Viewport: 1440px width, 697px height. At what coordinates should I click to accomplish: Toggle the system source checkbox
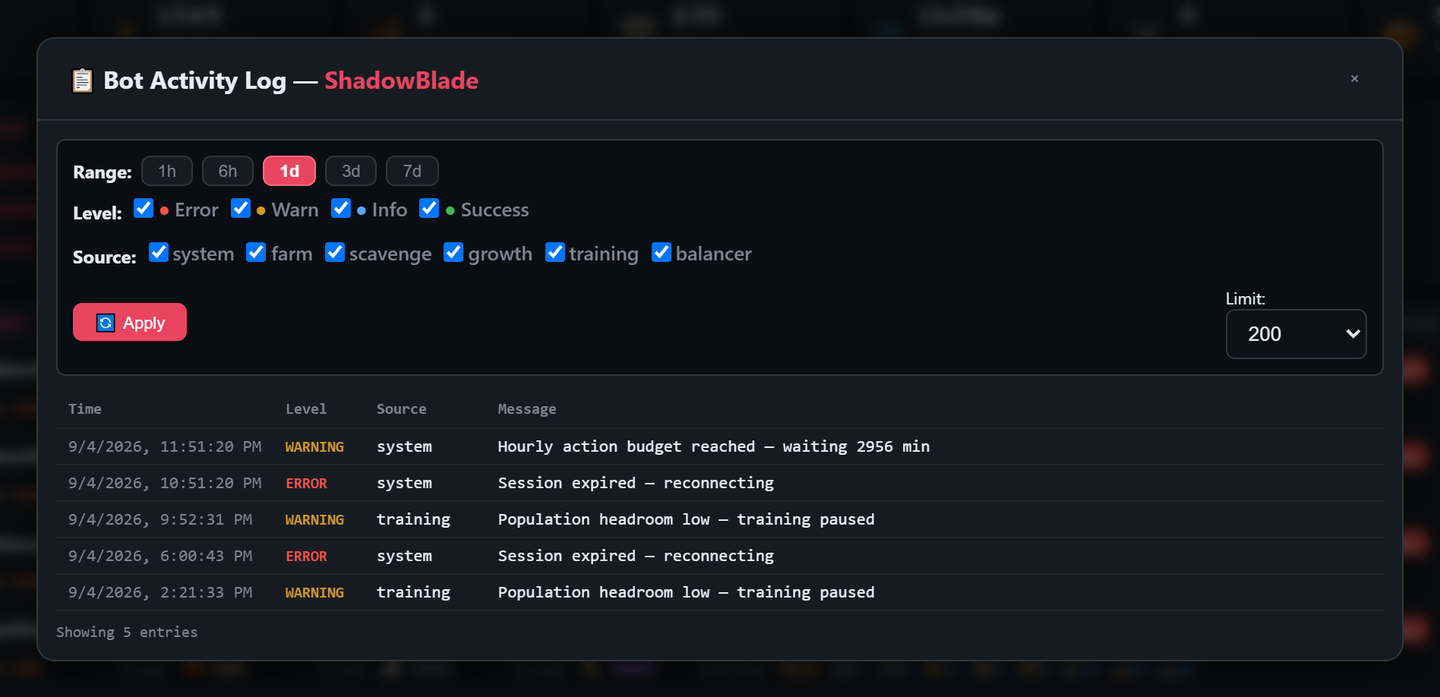point(159,252)
